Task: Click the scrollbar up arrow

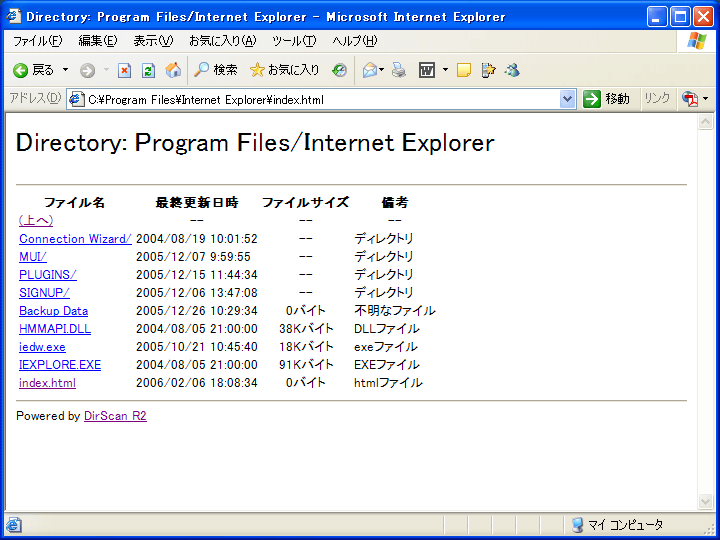Action: 705,122
